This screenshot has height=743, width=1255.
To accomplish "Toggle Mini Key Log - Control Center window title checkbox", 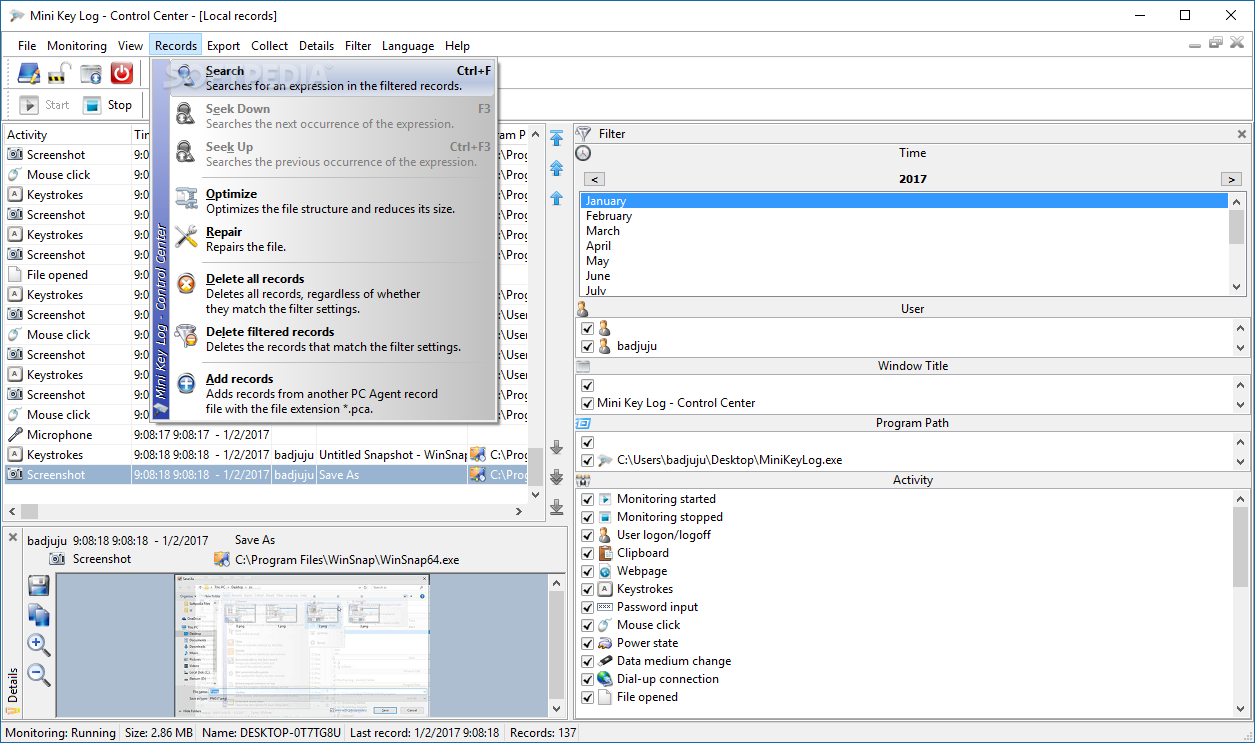I will tap(588, 404).
